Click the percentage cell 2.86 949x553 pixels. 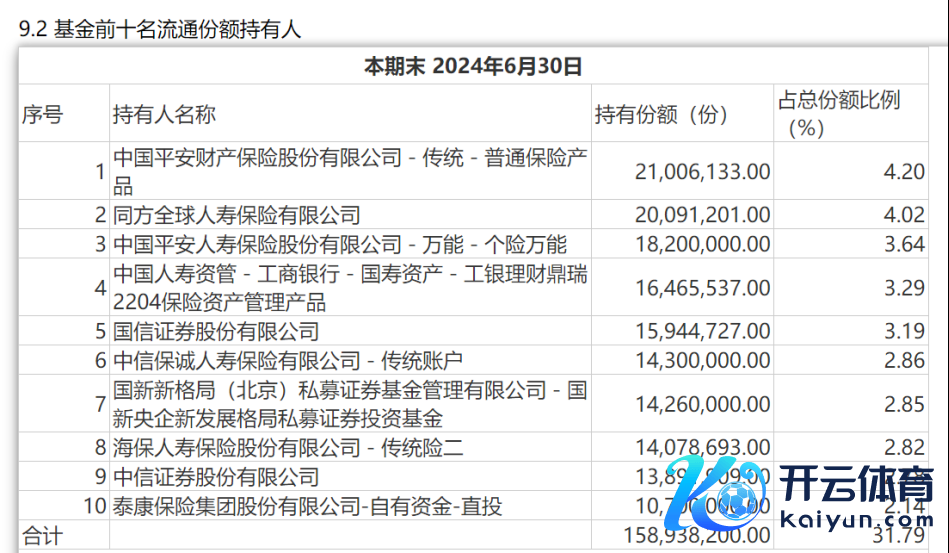click(904, 361)
